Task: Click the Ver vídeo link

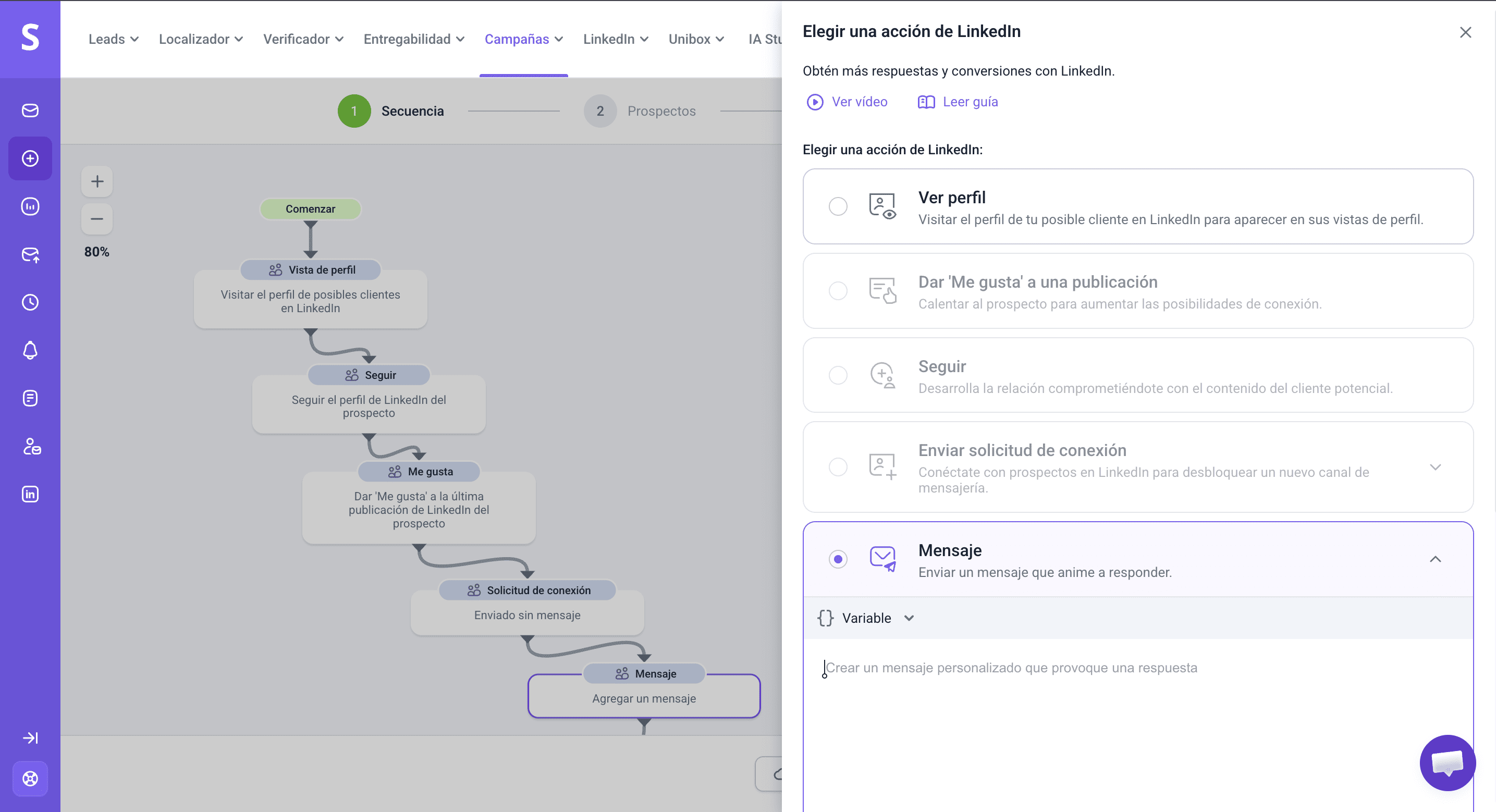Action: 848,102
